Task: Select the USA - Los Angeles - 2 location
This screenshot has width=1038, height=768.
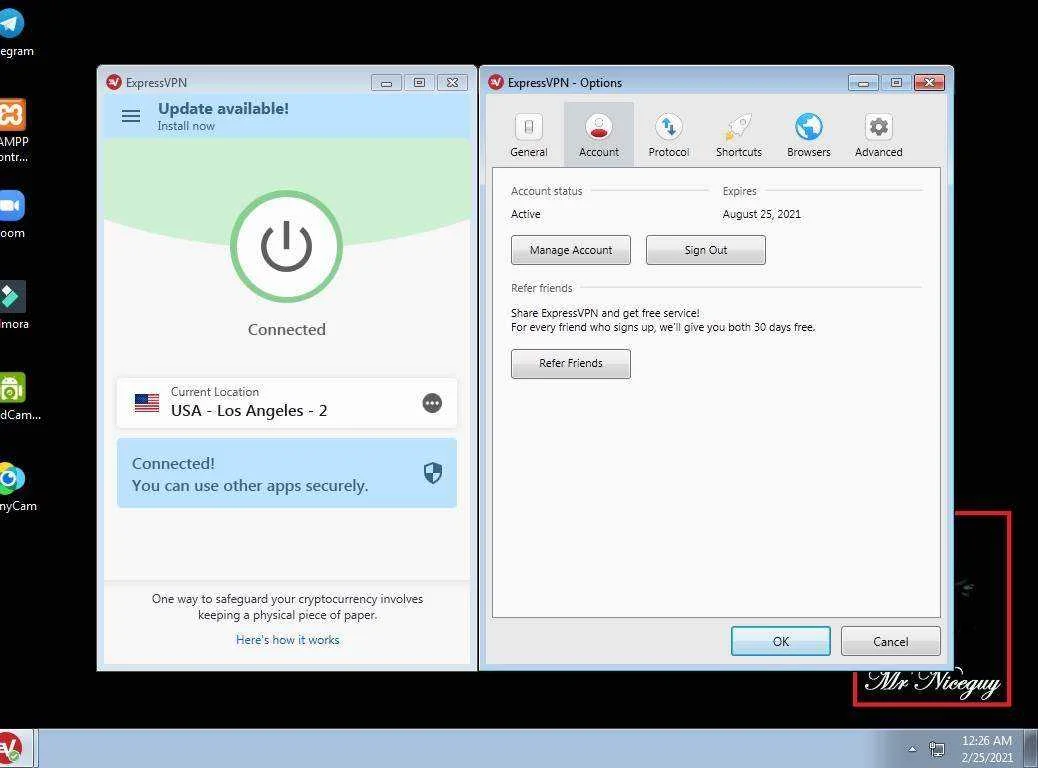Action: point(287,403)
